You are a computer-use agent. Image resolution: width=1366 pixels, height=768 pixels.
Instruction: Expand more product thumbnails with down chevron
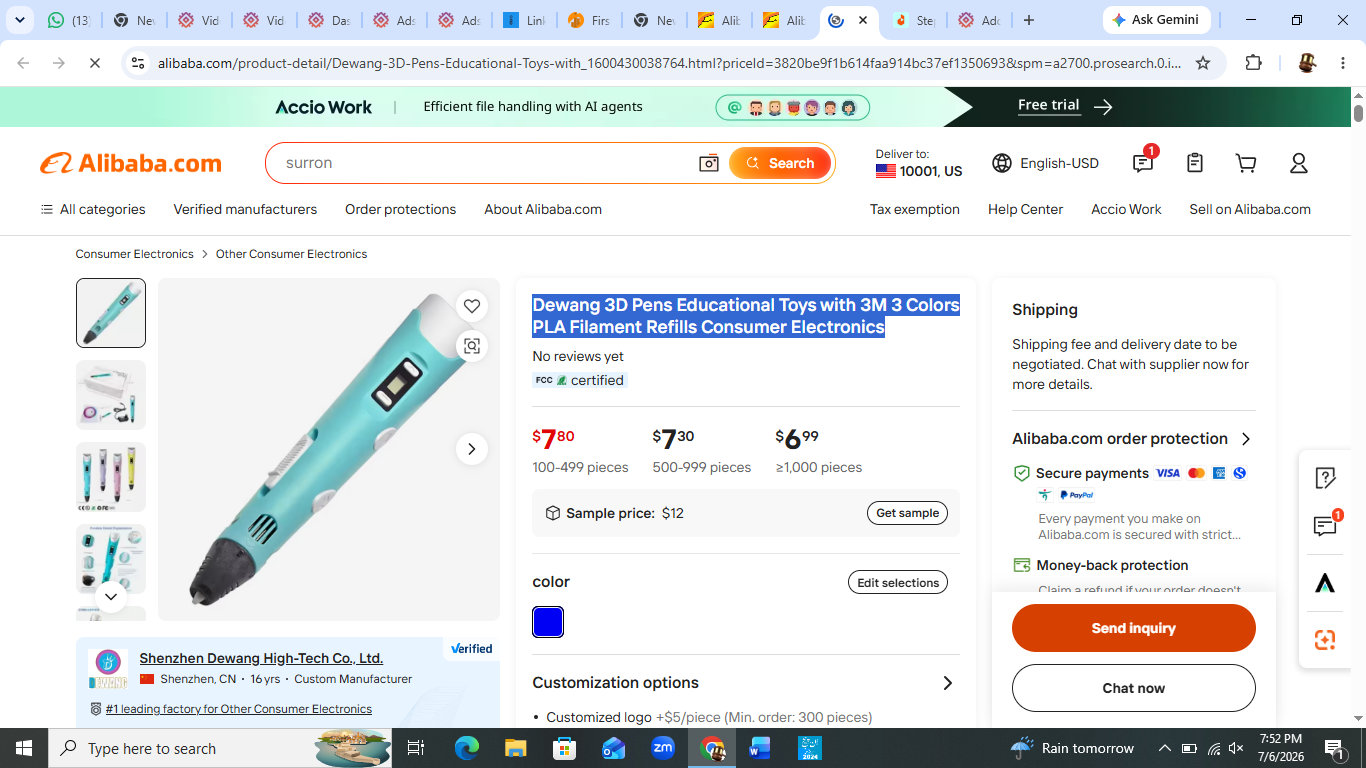111,597
